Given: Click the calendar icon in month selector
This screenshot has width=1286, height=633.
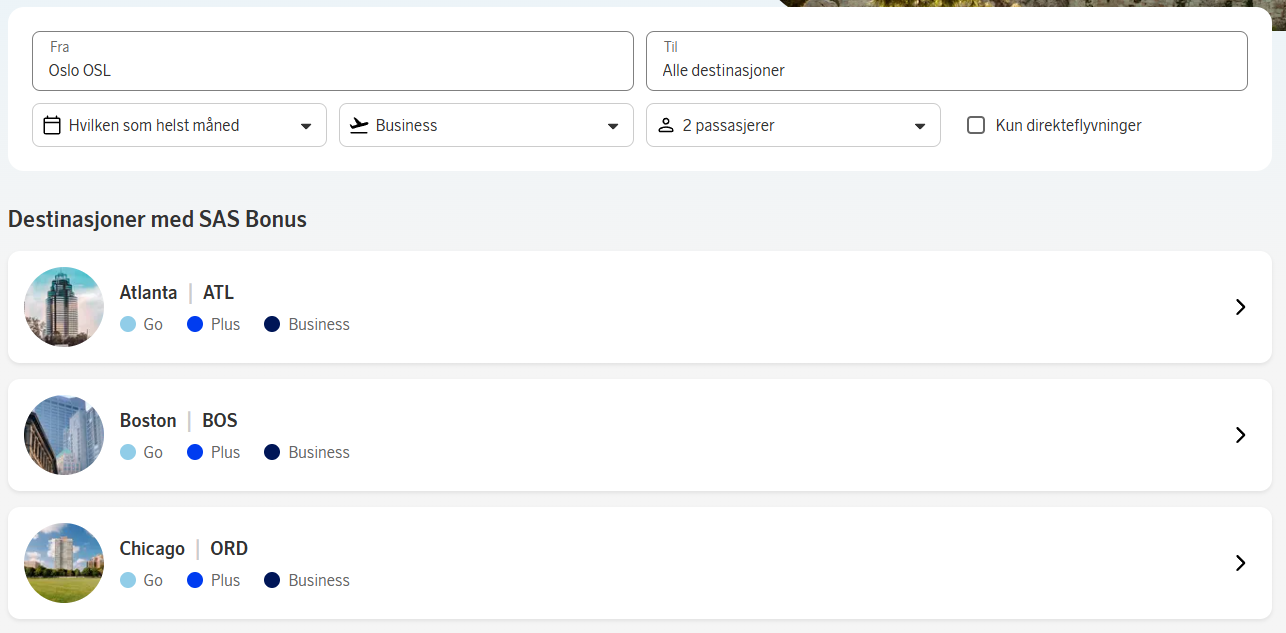Looking at the screenshot, I should [x=53, y=126].
